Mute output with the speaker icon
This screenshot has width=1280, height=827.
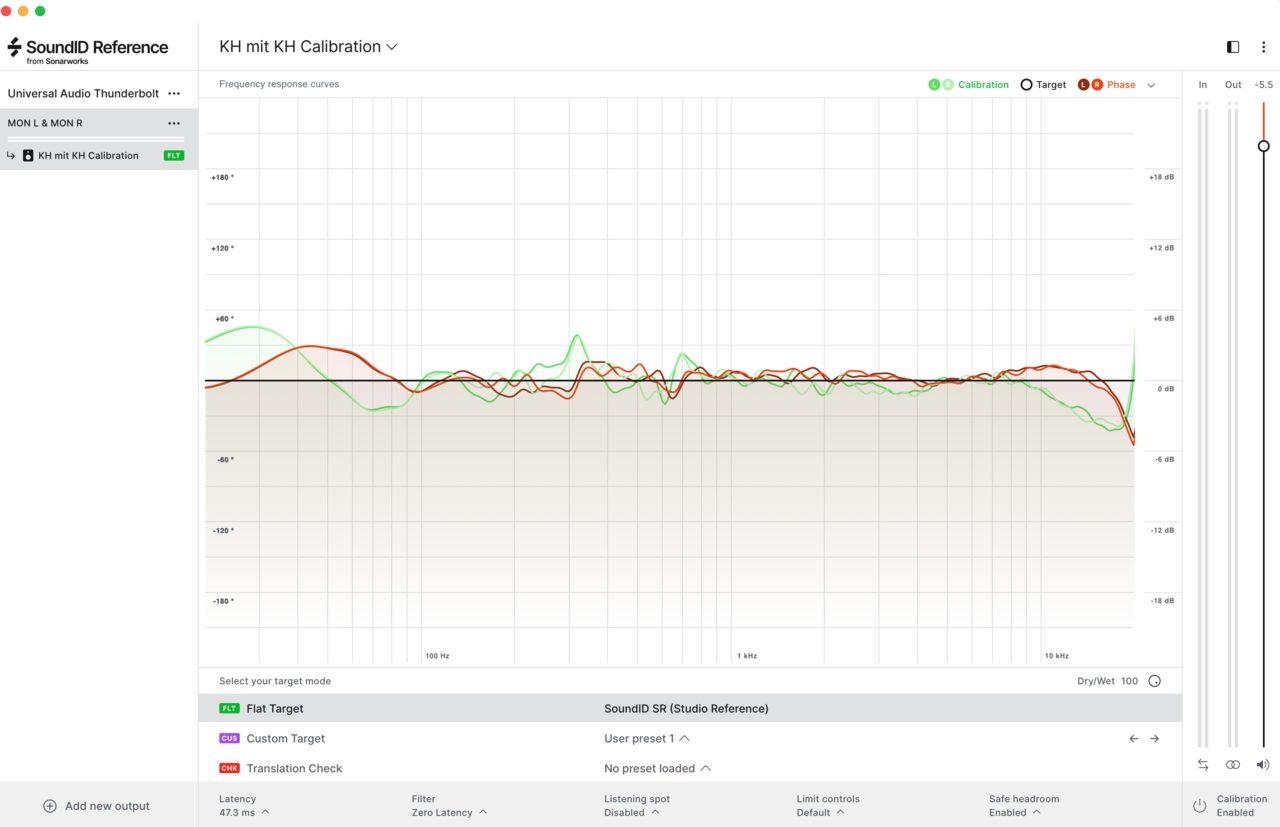1263,764
